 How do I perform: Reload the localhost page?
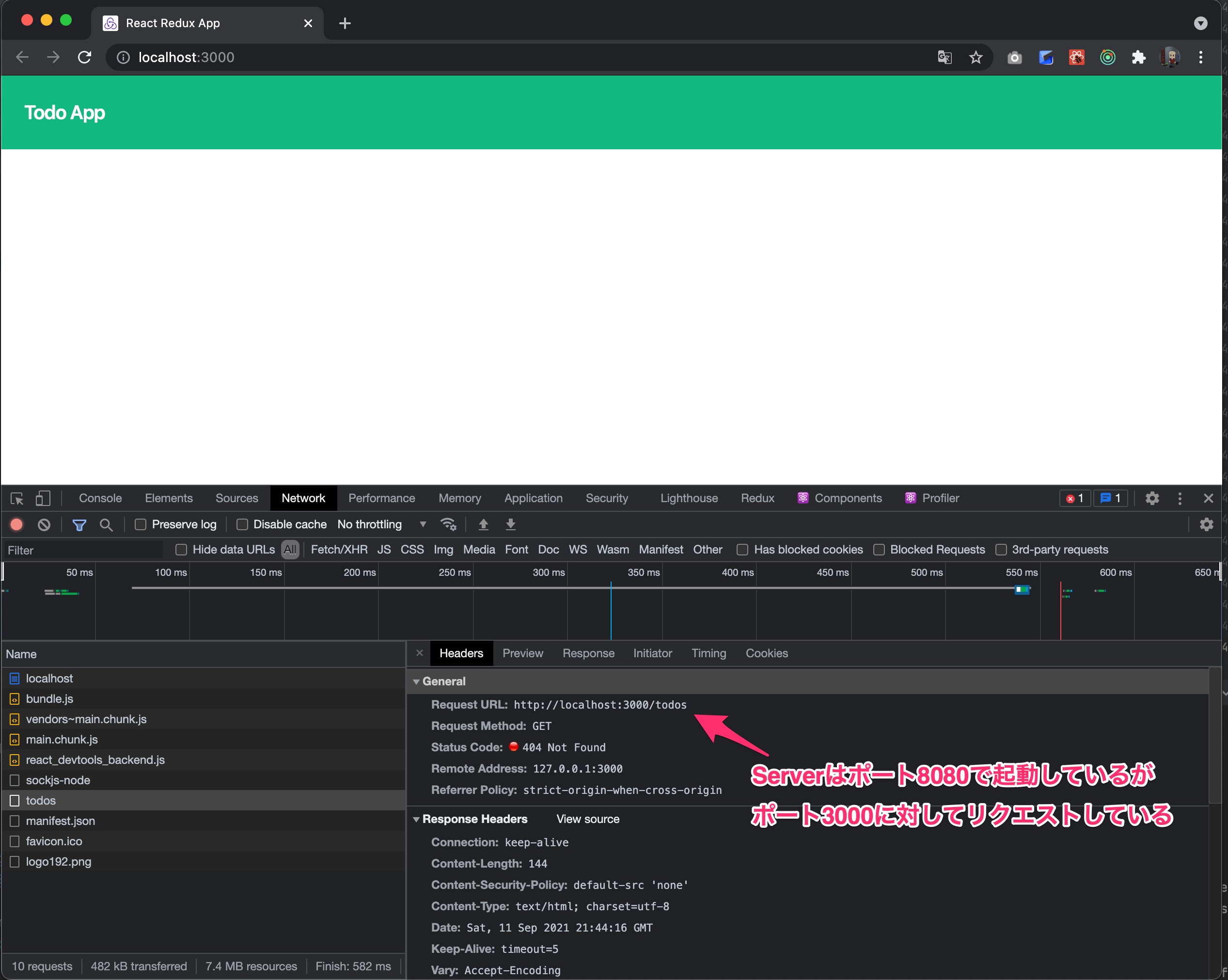point(84,57)
